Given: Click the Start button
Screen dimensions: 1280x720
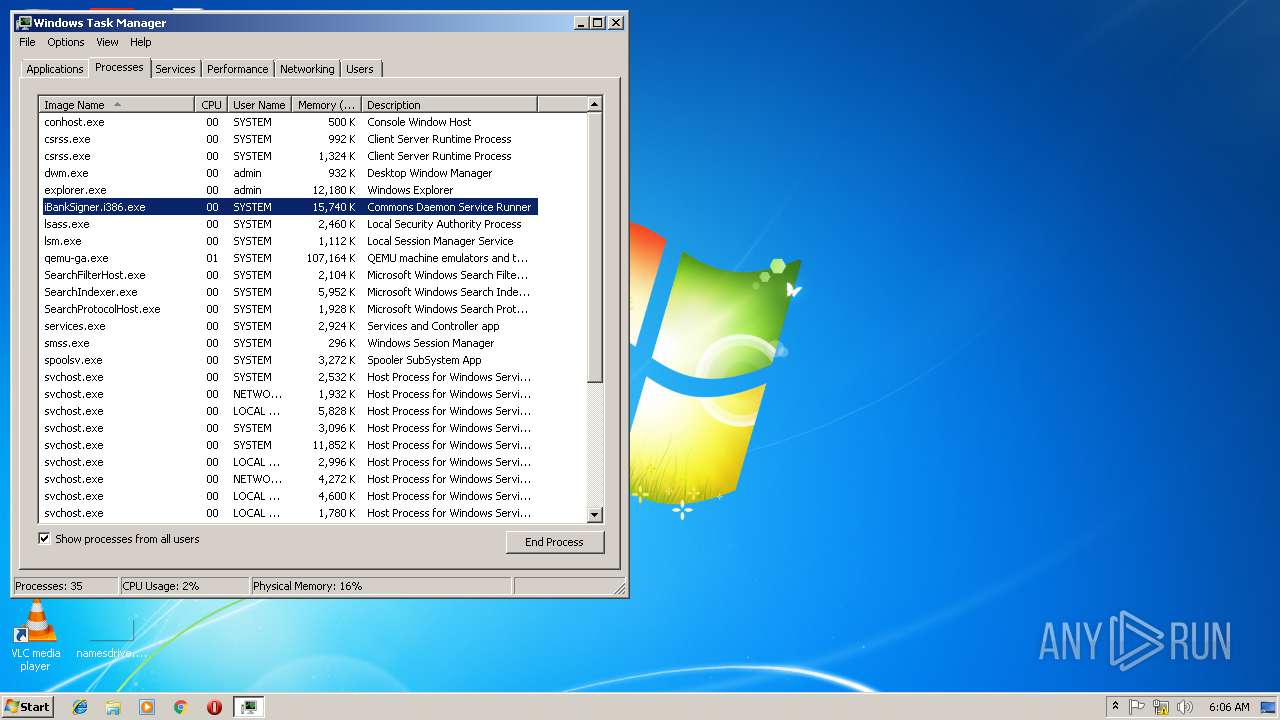Looking at the screenshot, I should click(27, 707).
